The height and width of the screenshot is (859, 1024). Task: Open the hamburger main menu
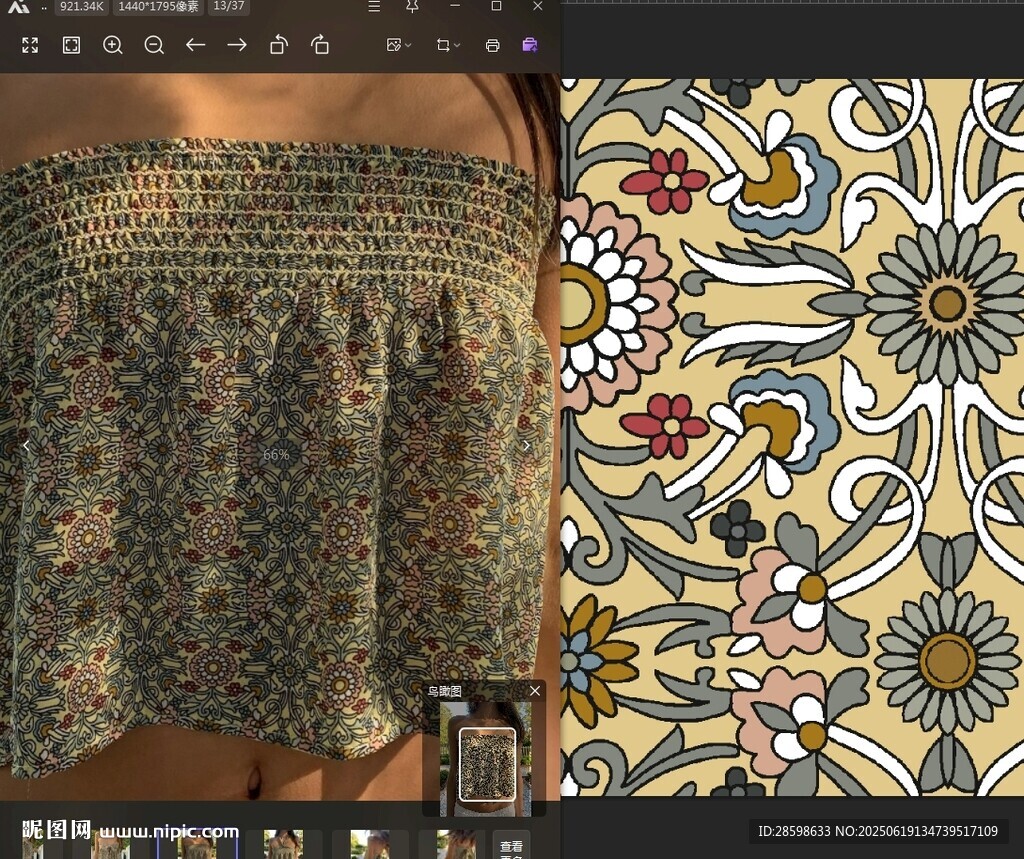pos(374,7)
